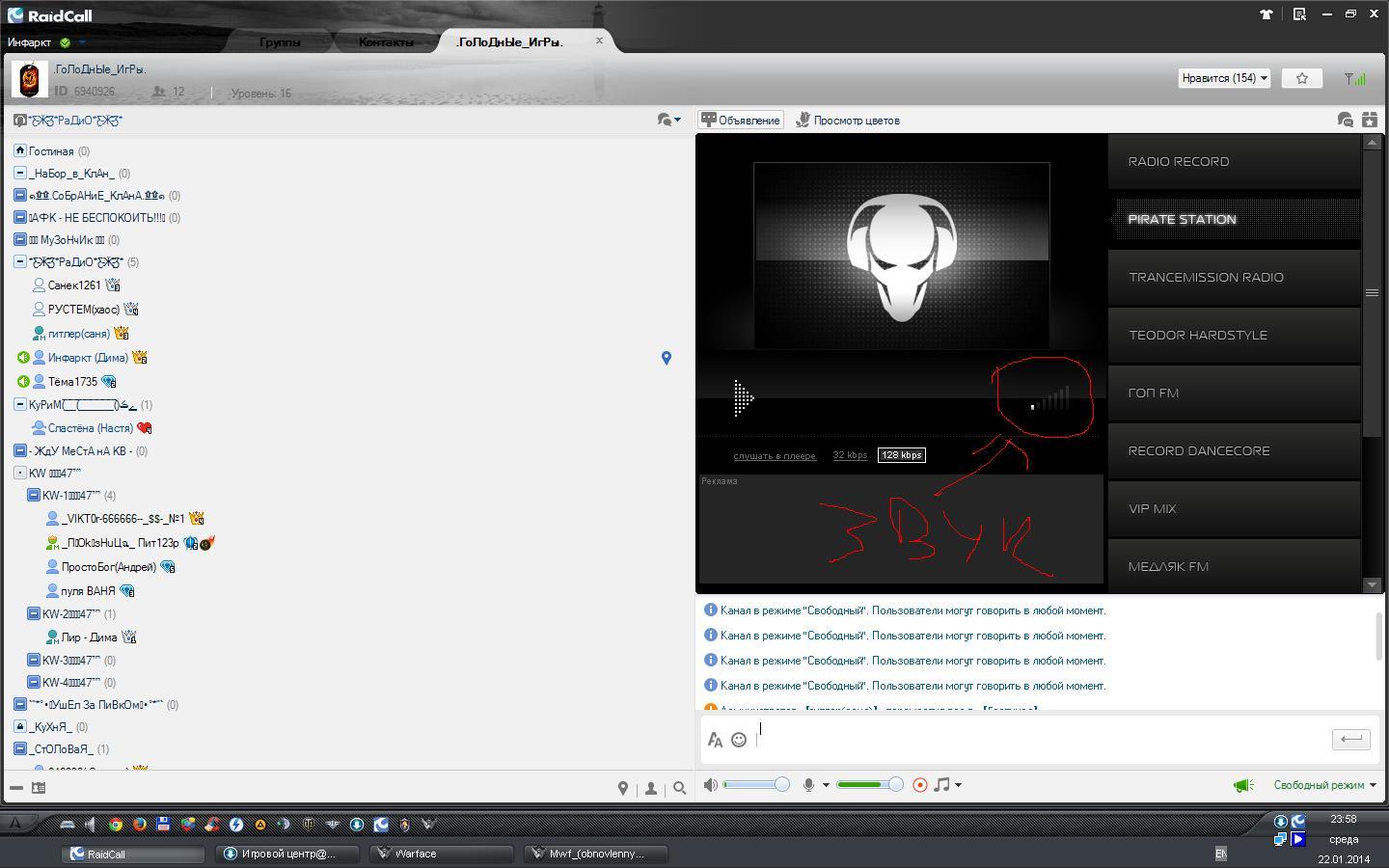
Task: Click the heart badge next to Сластёна (Настя)
Action: 145,428
